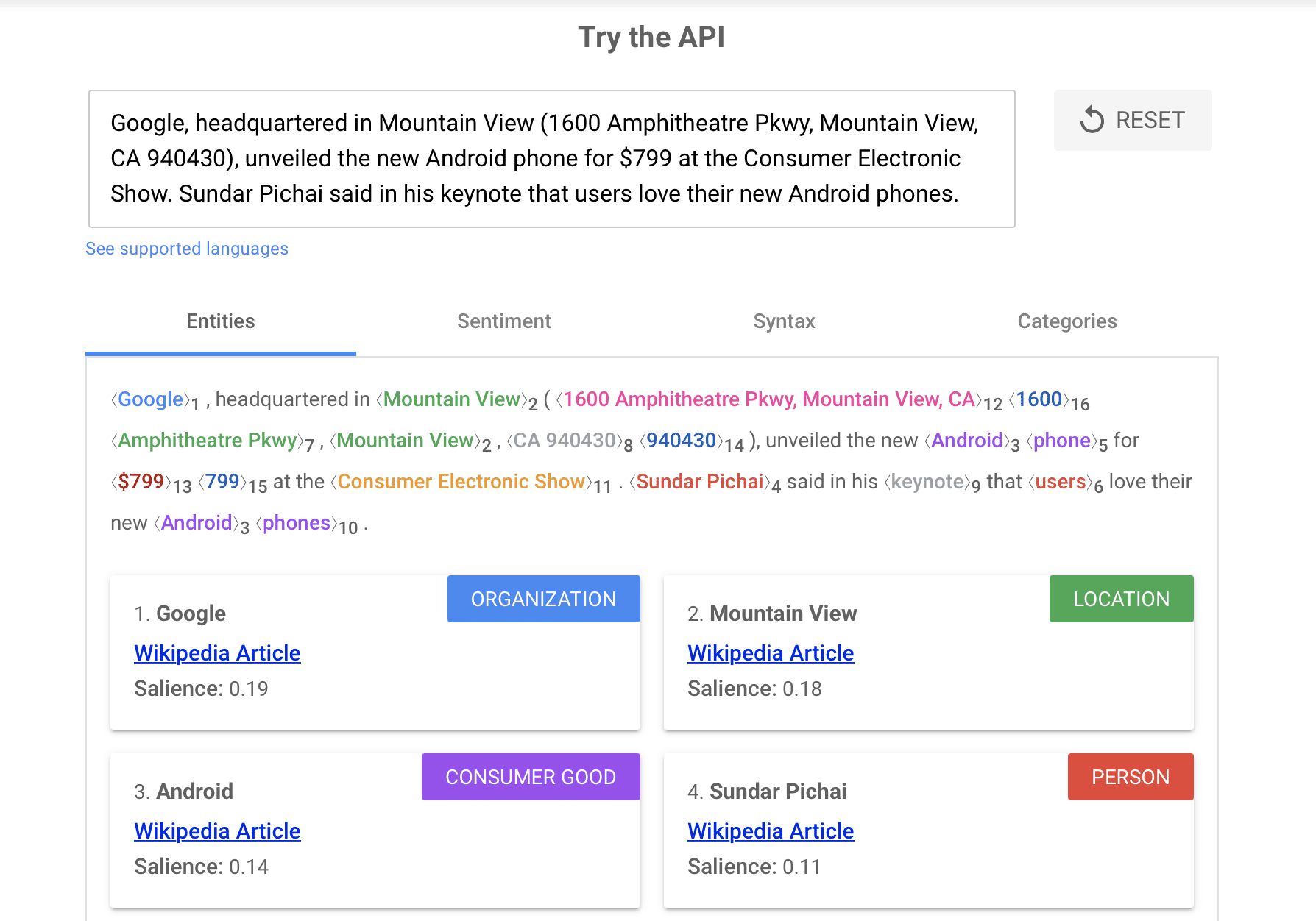Click the highlighted Google entity in annotated text
This screenshot has width=1316, height=921.
(150, 399)
